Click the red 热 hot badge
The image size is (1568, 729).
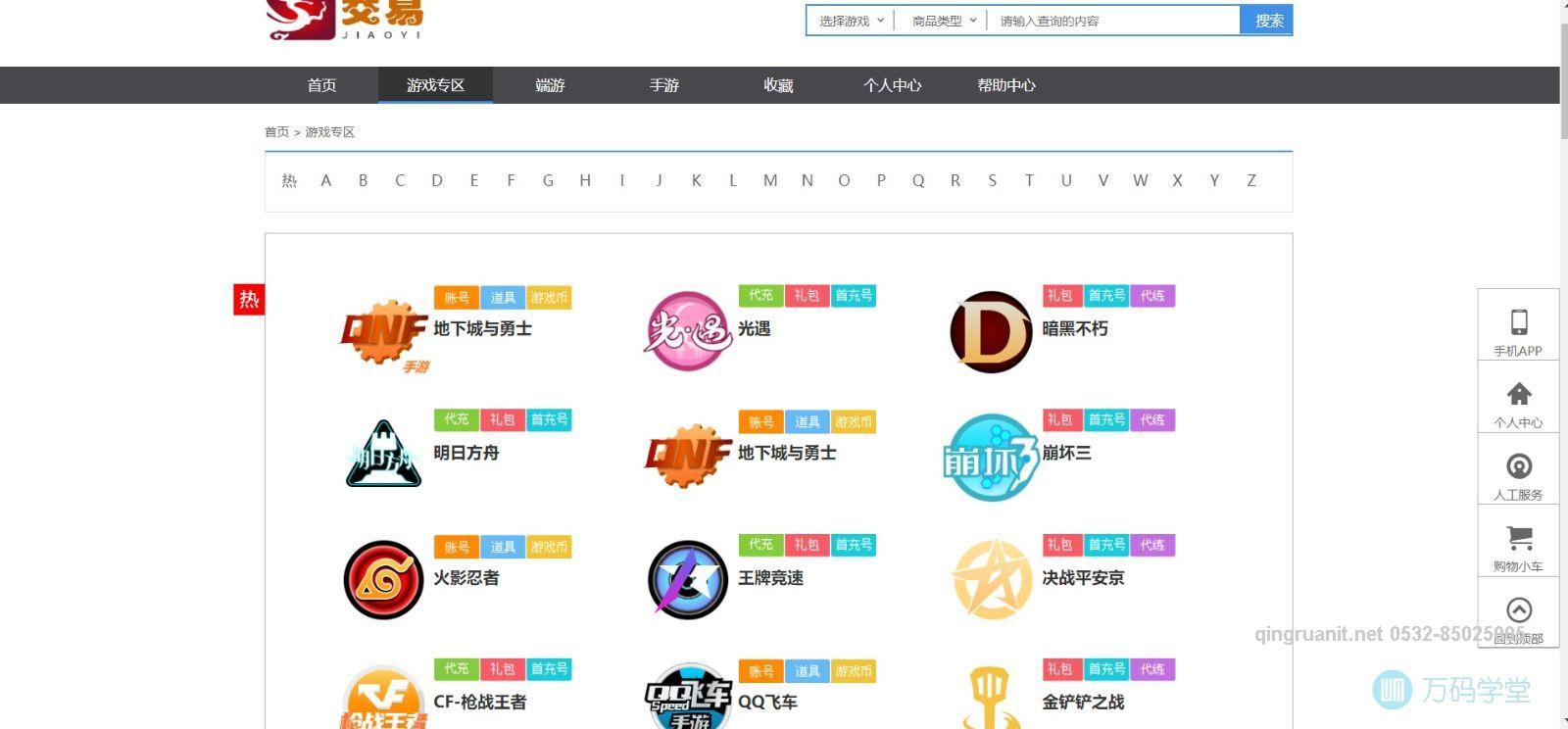tap(249, 300)
